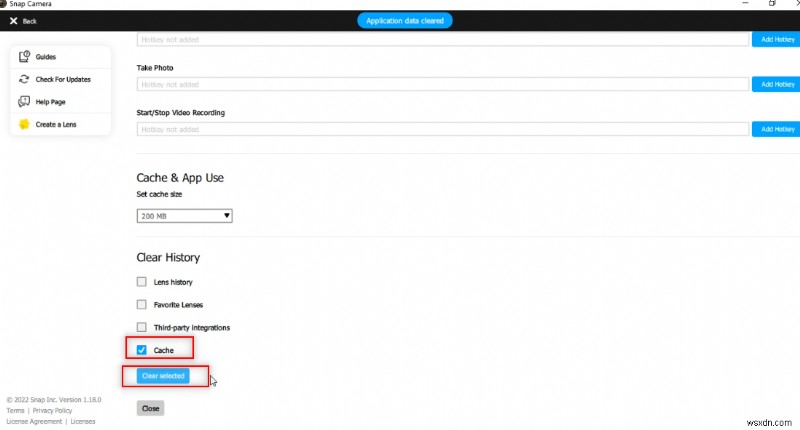Click the Snap Camera title bar icon
Screen dimensions: 800x430
click(x=3, y=4)
